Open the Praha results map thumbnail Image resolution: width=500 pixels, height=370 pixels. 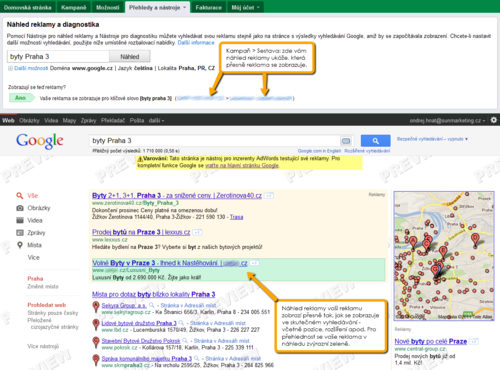(x=444, y=256)
